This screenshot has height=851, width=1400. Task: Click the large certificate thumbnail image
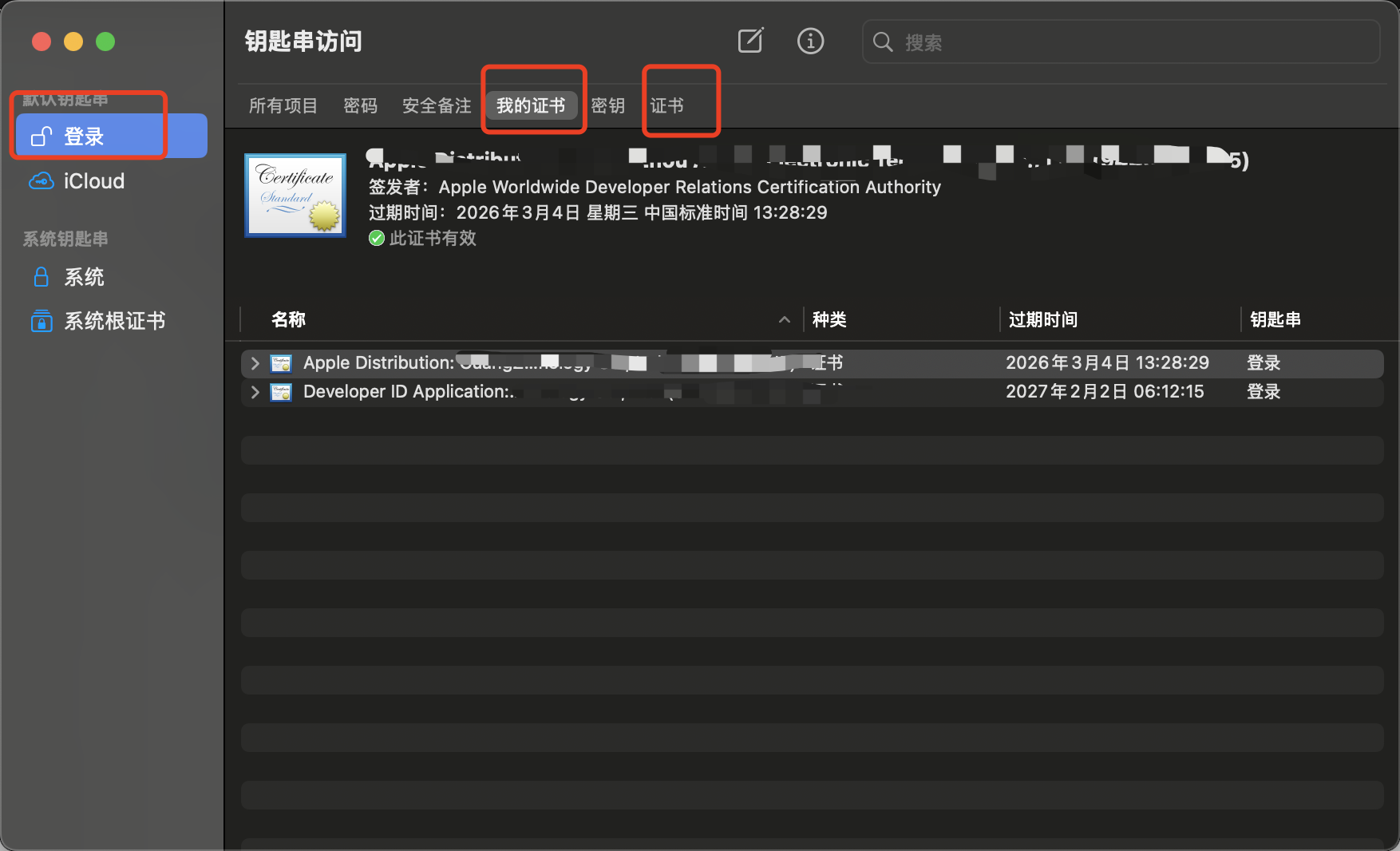(295, 196)
